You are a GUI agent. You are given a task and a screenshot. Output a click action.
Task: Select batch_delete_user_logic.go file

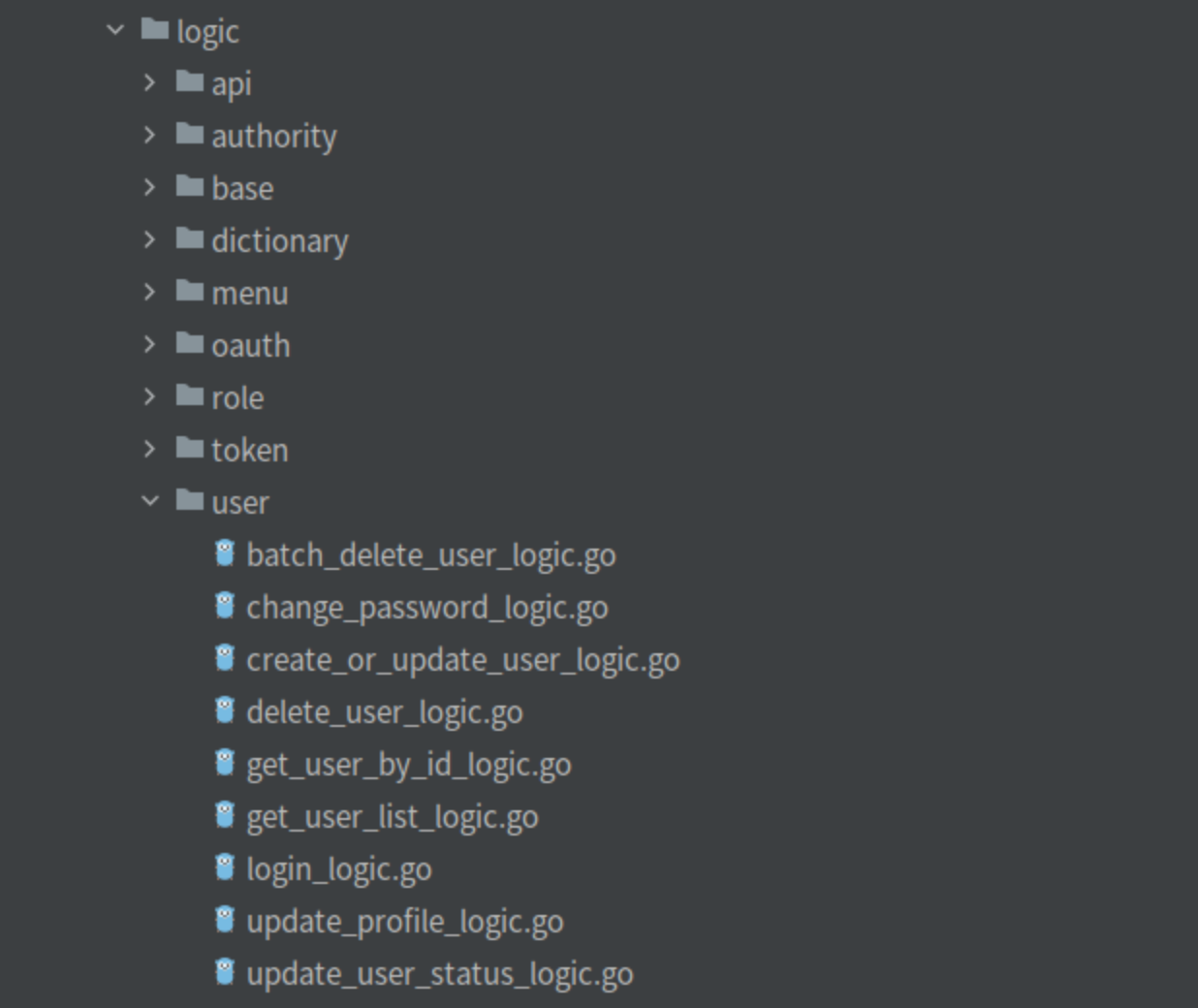coord(430,555)
